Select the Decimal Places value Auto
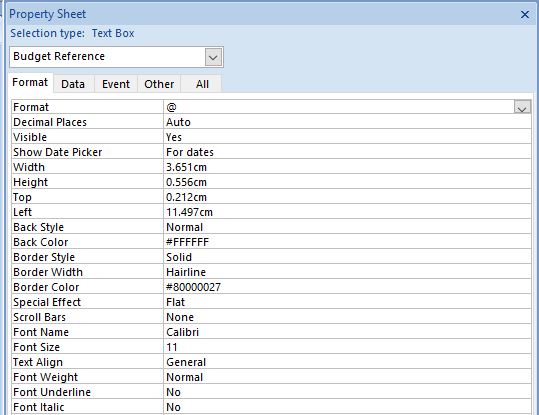 point(347,122)
